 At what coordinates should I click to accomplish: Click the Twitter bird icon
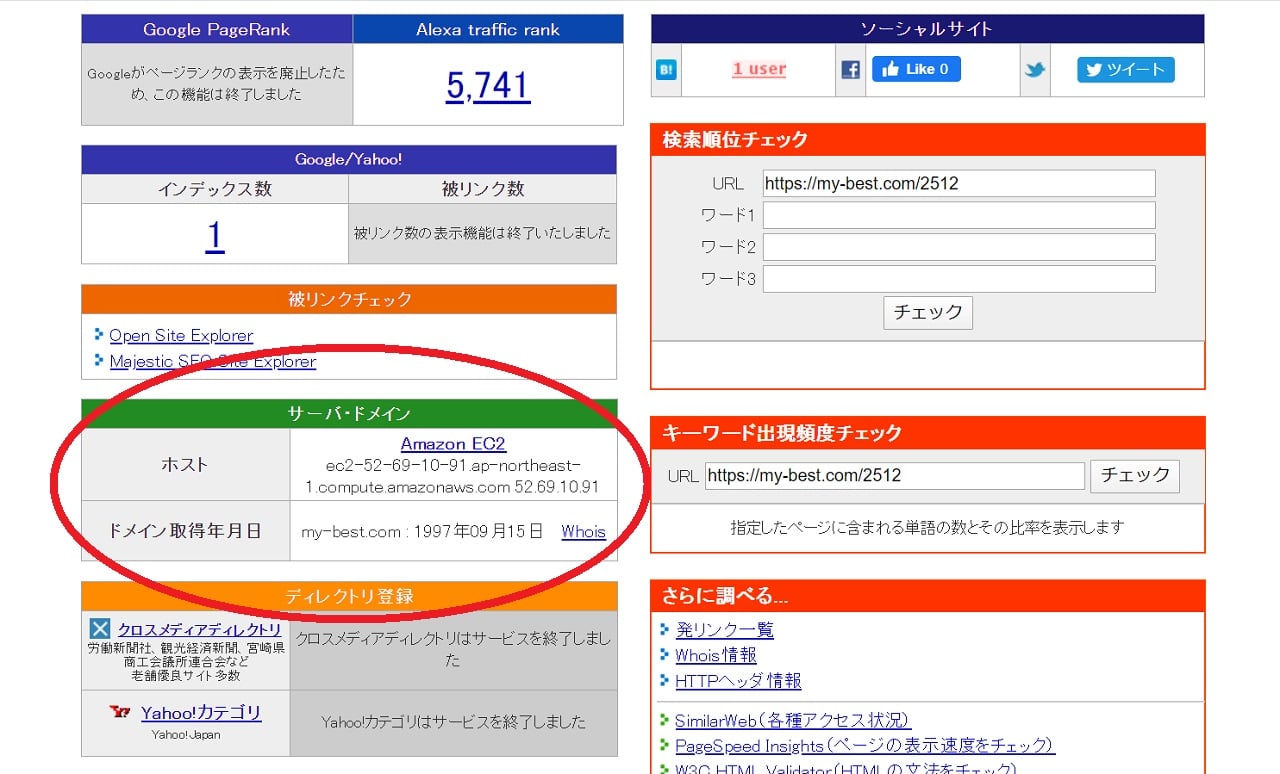click(1034, 70)
